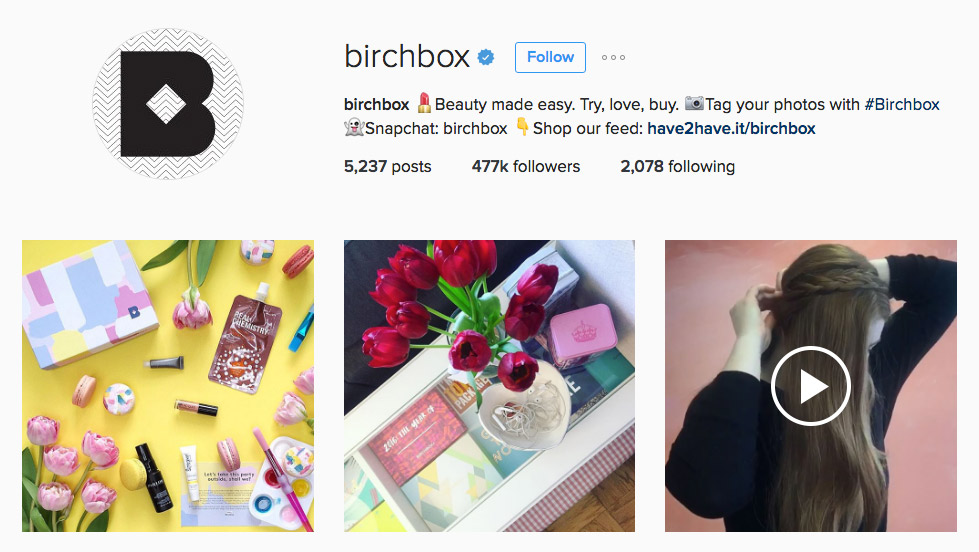The height and width of the screenshot is (552, 979).
Task: View the 2,078 following list
Action: coord(677,166)
